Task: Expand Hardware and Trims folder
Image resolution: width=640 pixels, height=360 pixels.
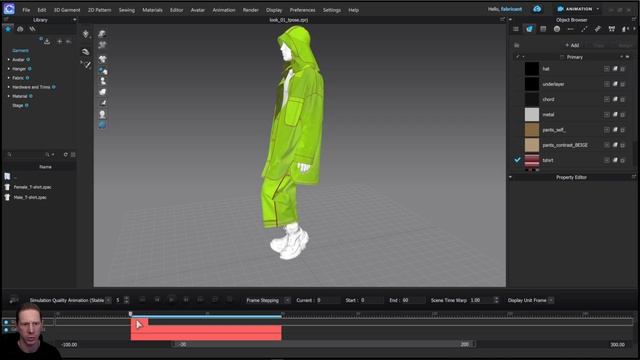Action: pos(9,87)
